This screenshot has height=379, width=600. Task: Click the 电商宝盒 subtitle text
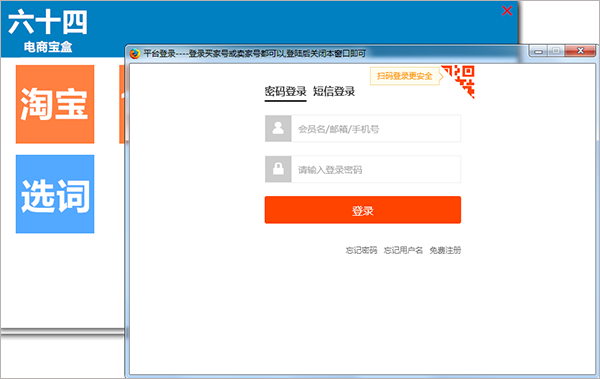click(x=48, y=47)
